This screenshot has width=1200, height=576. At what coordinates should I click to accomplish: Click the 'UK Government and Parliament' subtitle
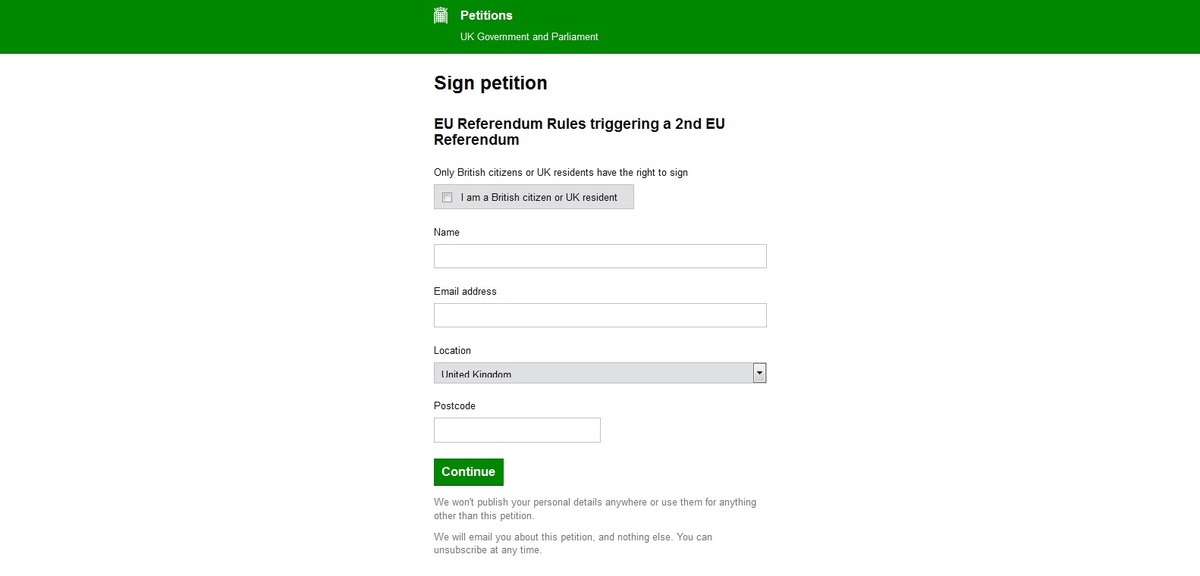click(529, 37)
